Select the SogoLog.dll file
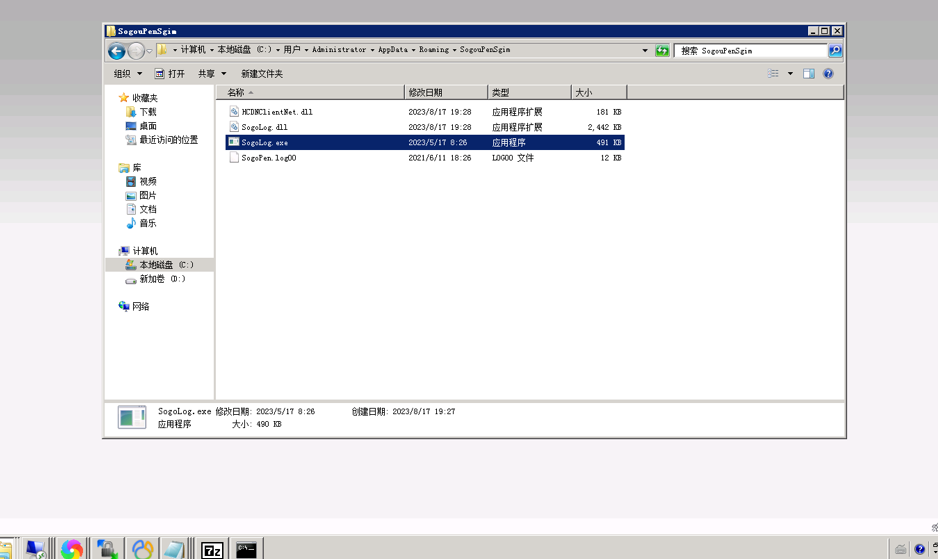Screen dimensions: 938x559 coord(264,127)
